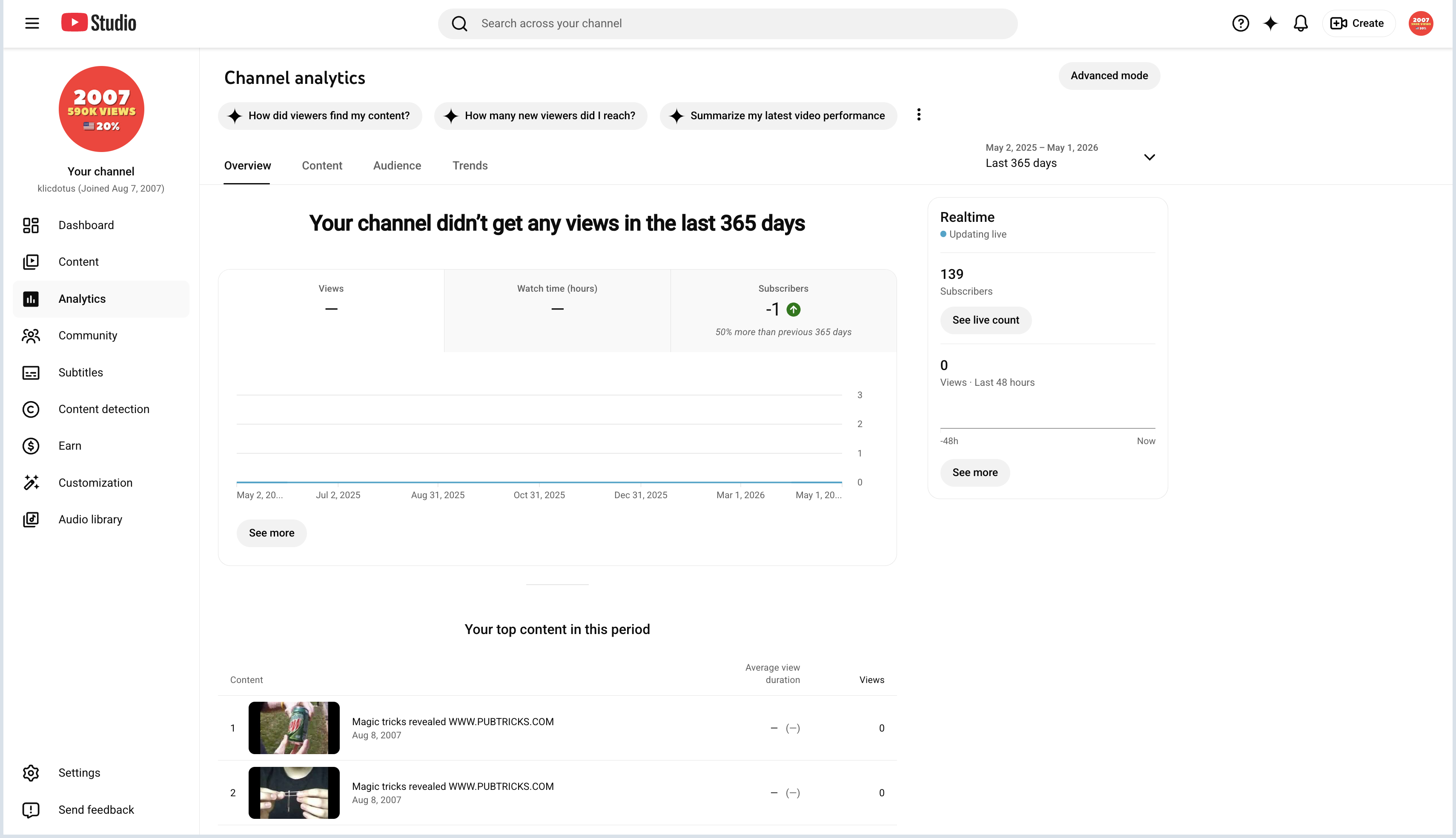Open first video thumbnail with soda can
Screen dimensions: 1456x838
coord(294,727)
